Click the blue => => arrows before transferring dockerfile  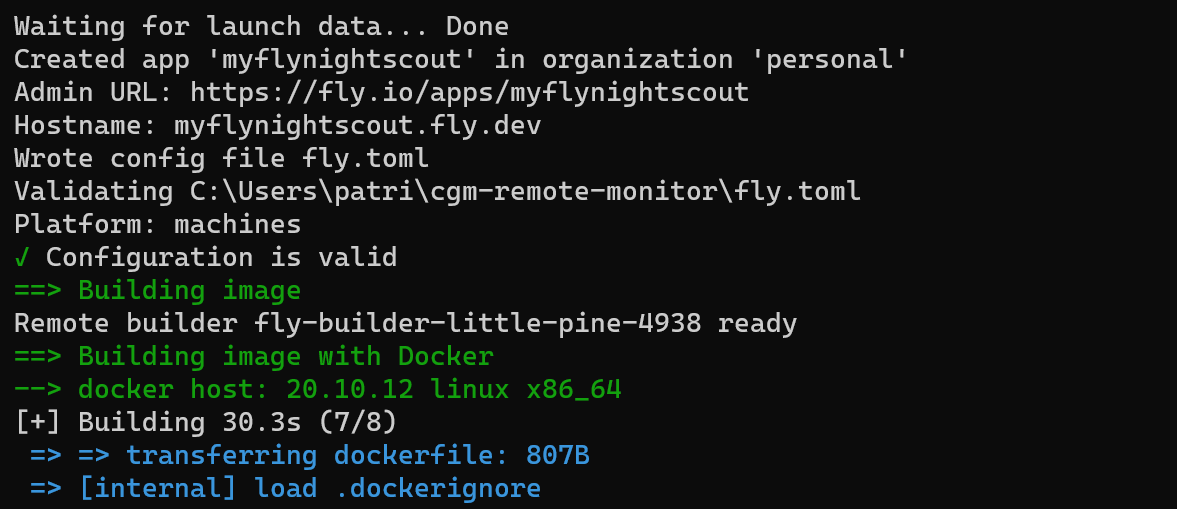tap(69, 456)
